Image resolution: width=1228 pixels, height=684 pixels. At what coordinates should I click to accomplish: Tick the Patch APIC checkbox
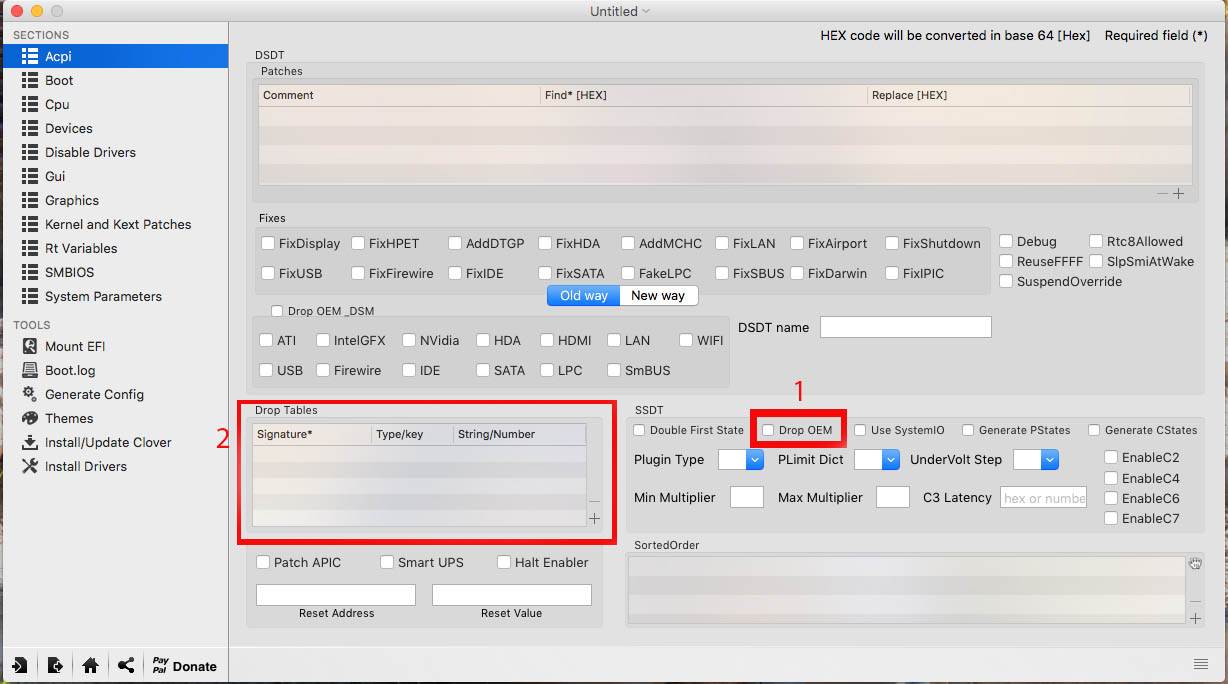(x=263, y=562)
